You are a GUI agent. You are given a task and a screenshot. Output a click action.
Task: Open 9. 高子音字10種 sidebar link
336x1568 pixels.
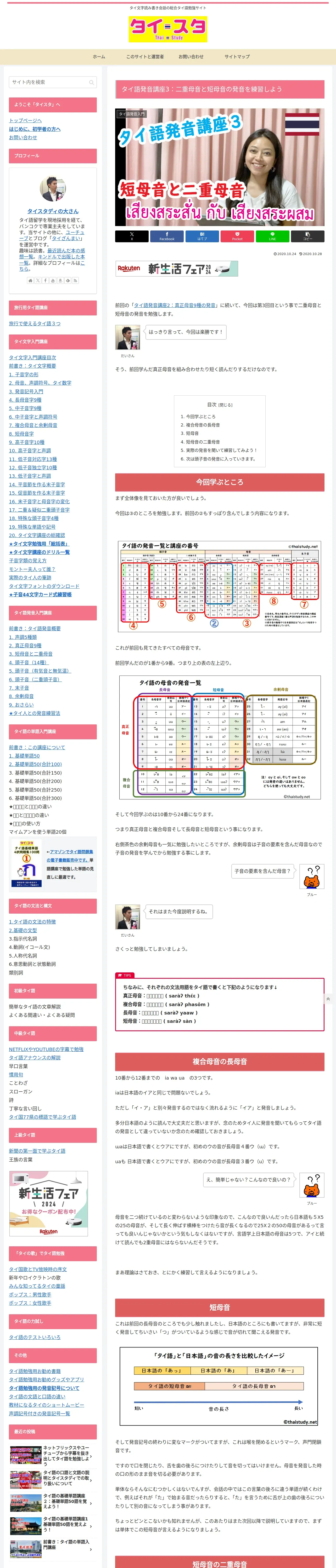pos(27,442)
